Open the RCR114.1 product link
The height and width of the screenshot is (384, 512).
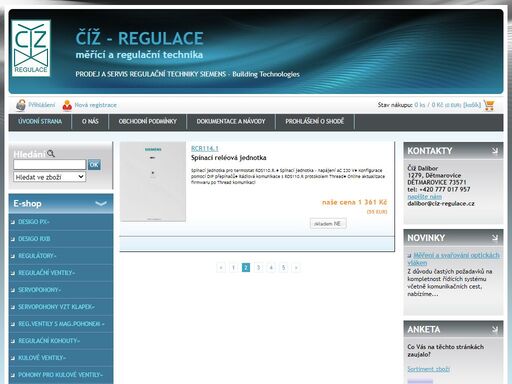point(205,149)
